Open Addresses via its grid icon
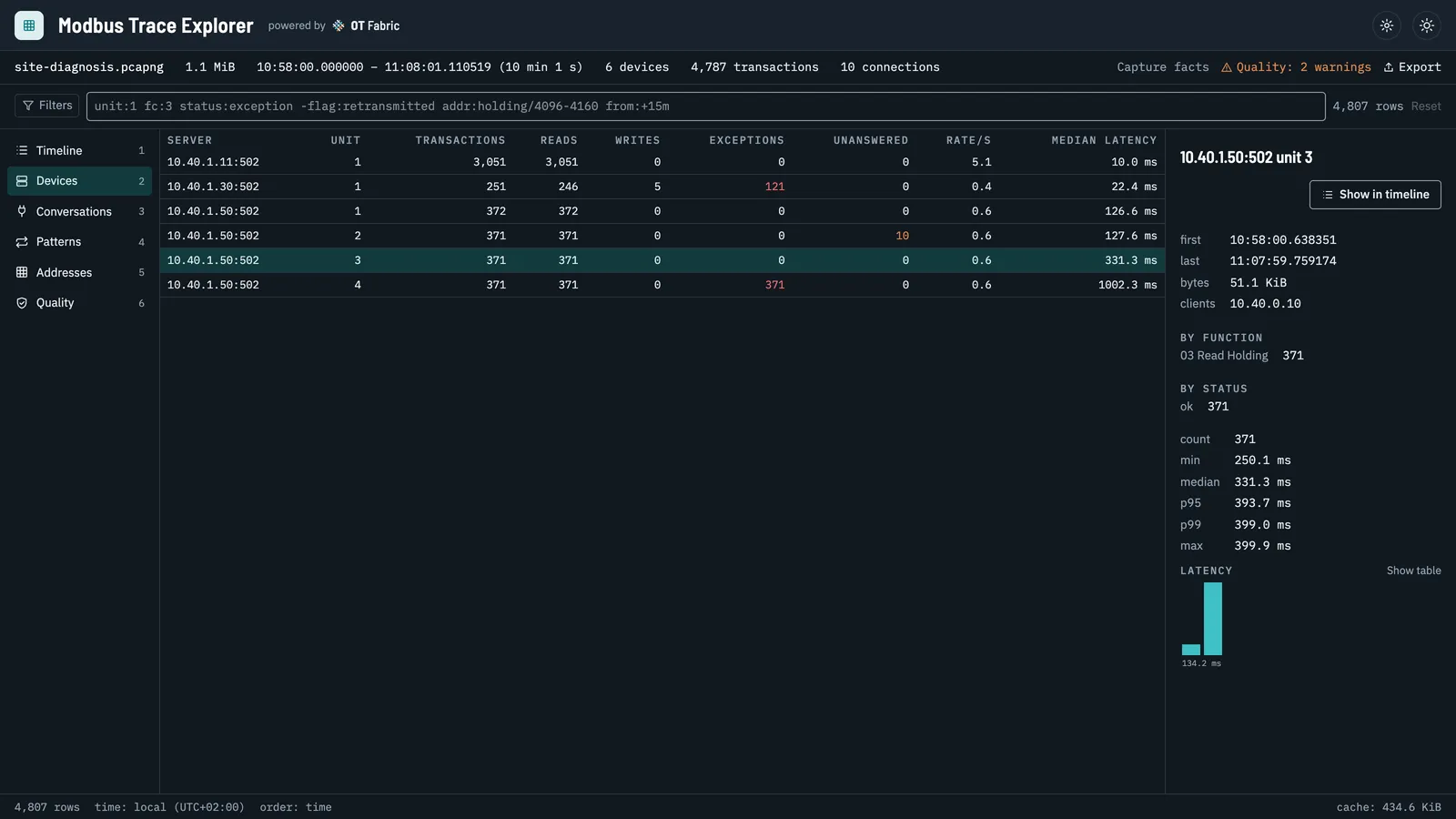Viewport: 1456px width, 819px height. coord(22,272)
